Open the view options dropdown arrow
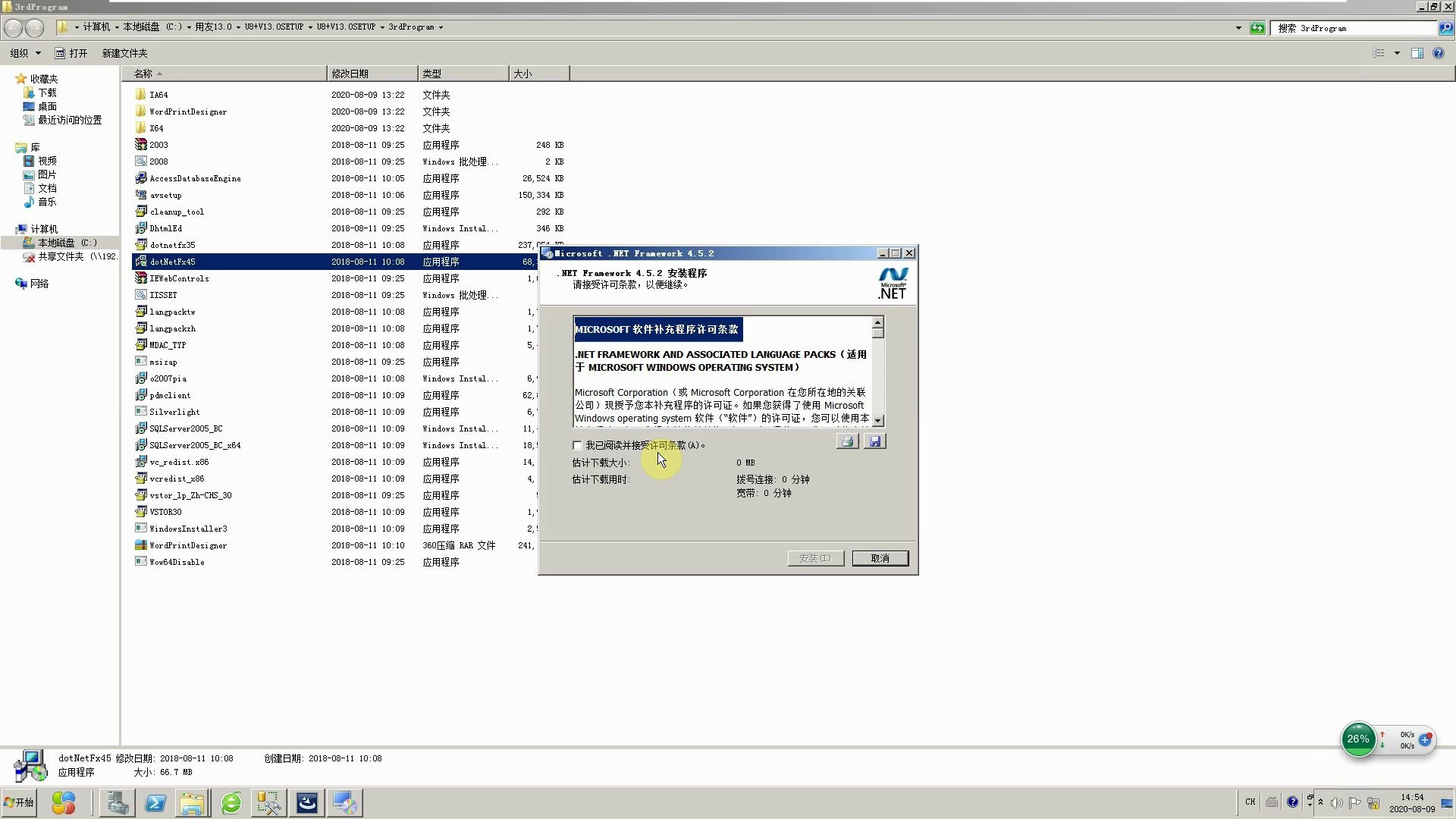The image size is (1456, 819). [1397, 53]
